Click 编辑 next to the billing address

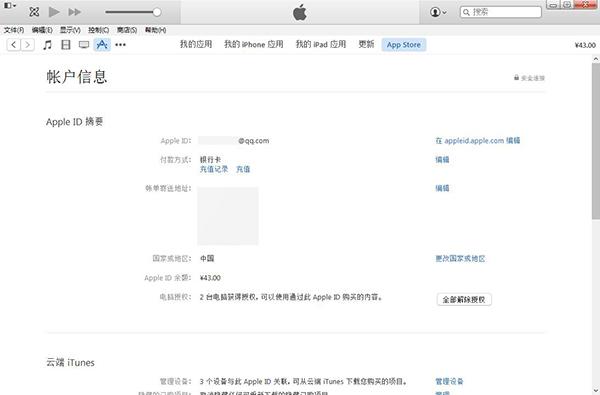coord(442,188)
